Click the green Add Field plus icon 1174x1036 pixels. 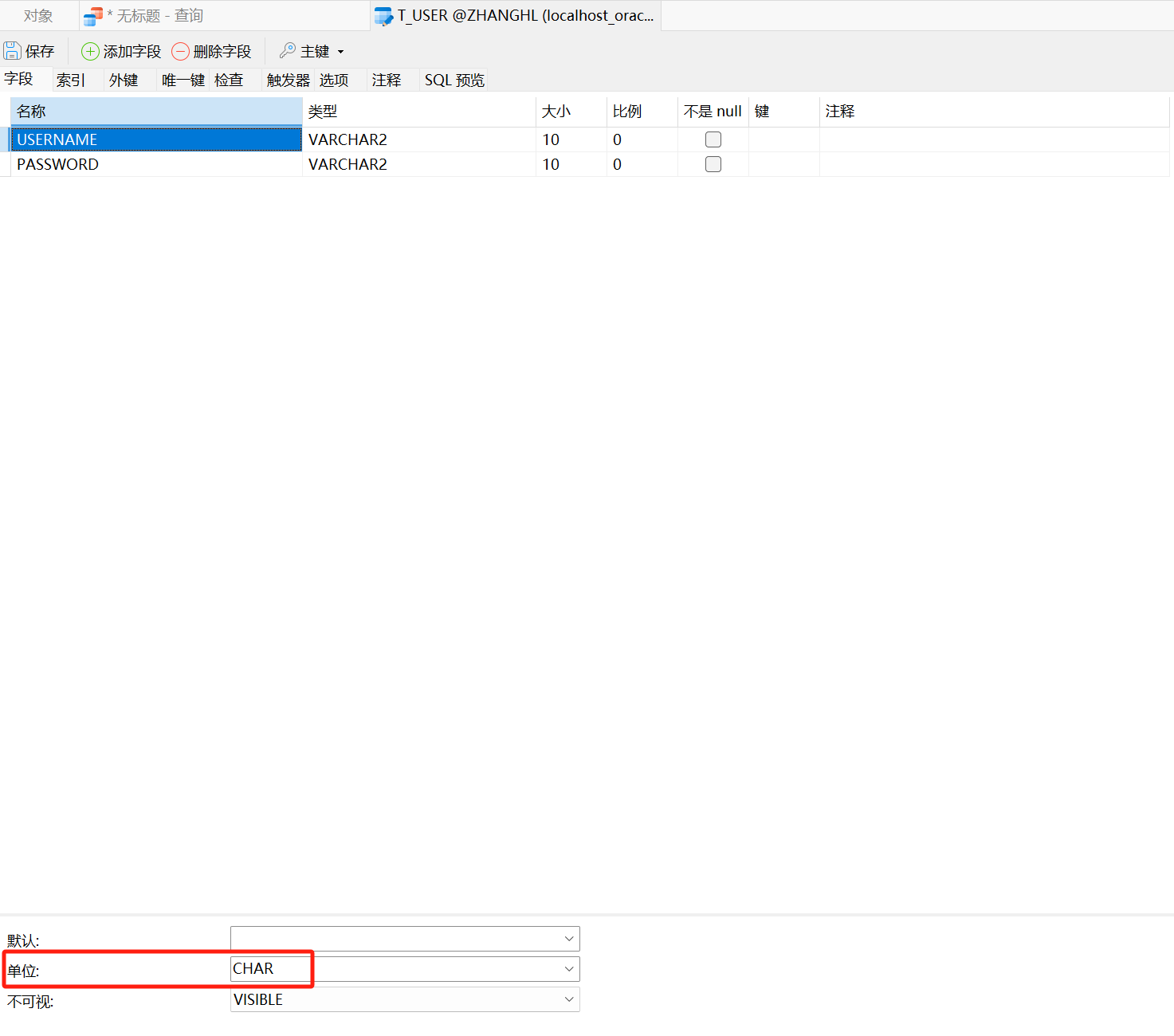point(90,52)
